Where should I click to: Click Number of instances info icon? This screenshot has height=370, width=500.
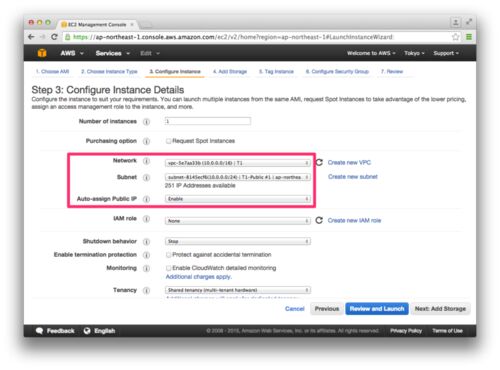tap(146, 122)
